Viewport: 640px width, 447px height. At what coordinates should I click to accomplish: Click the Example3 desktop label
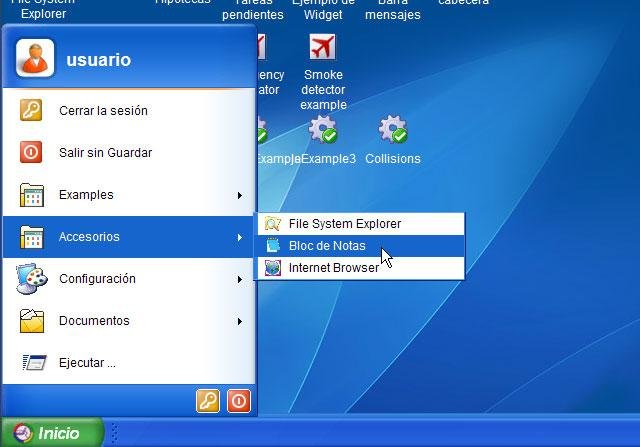tap(329, 159)
